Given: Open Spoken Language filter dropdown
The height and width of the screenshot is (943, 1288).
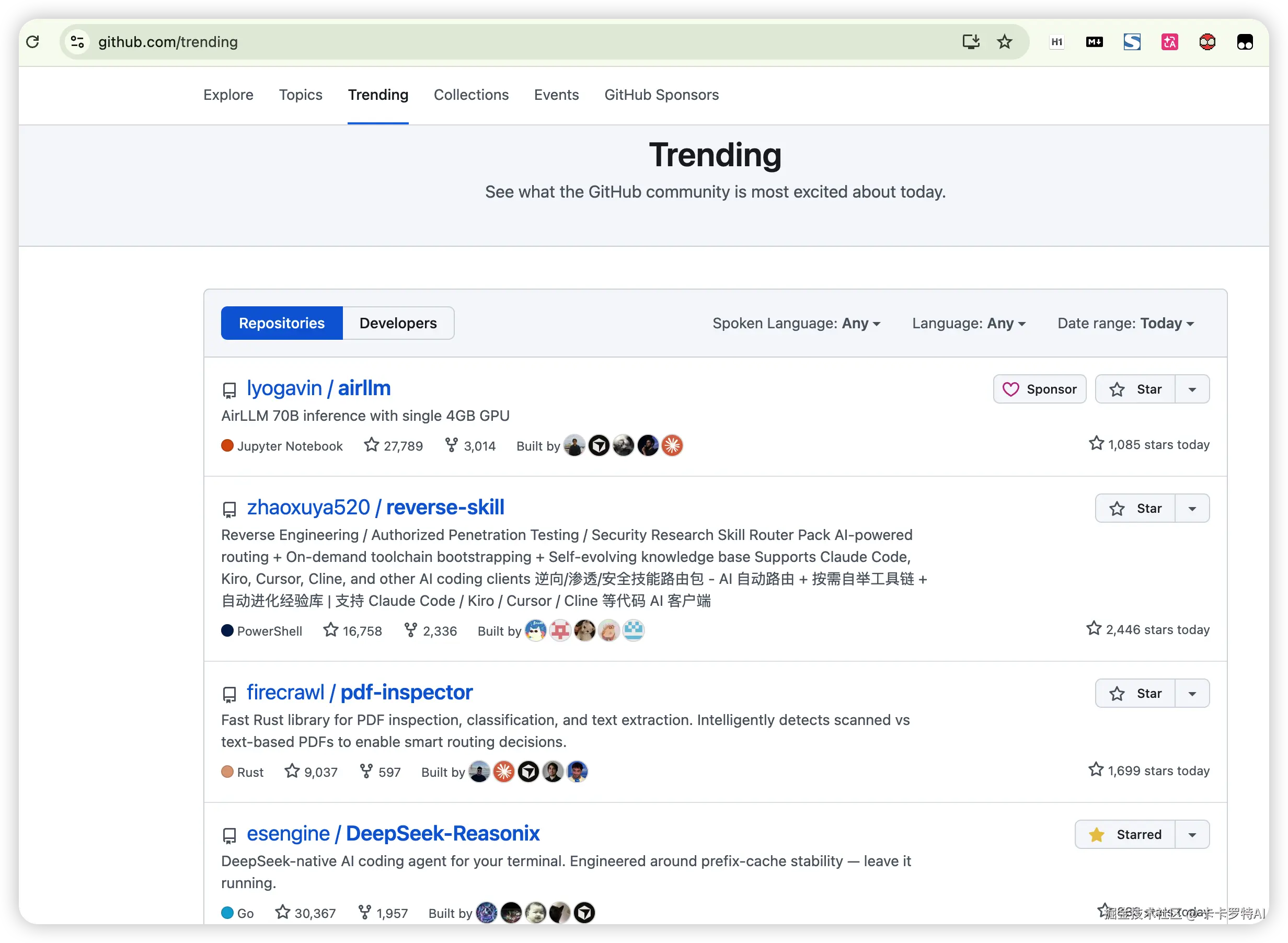Looking at the screenshot, I should [797, 323].
